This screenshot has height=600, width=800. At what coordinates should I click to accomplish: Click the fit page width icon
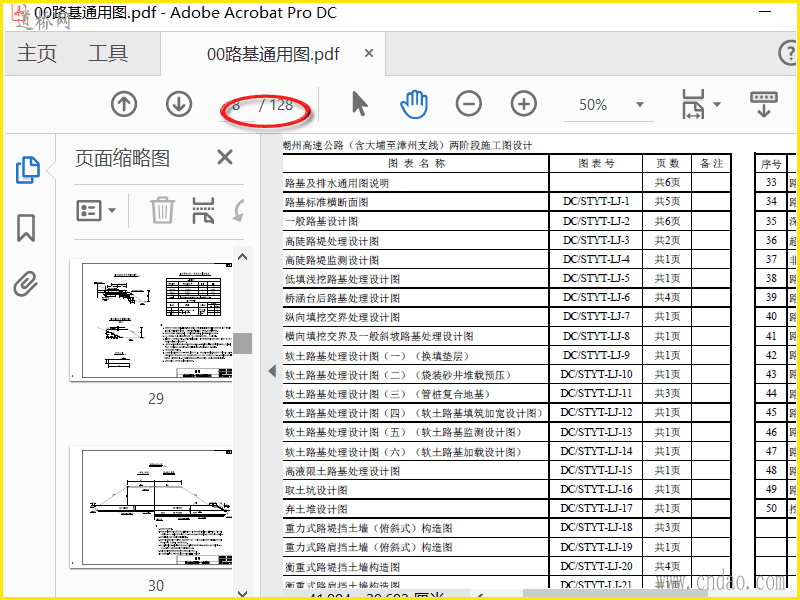point(693,104)
